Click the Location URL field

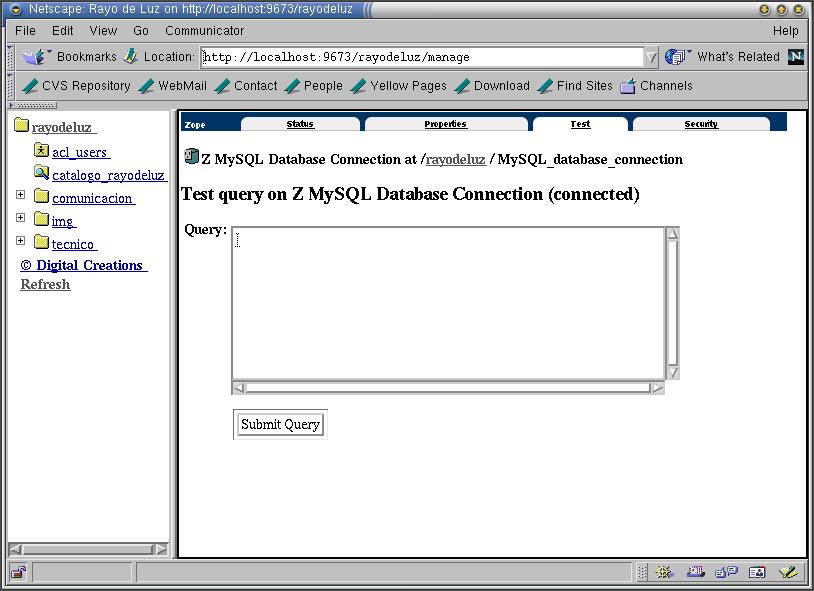click(422, 57)
